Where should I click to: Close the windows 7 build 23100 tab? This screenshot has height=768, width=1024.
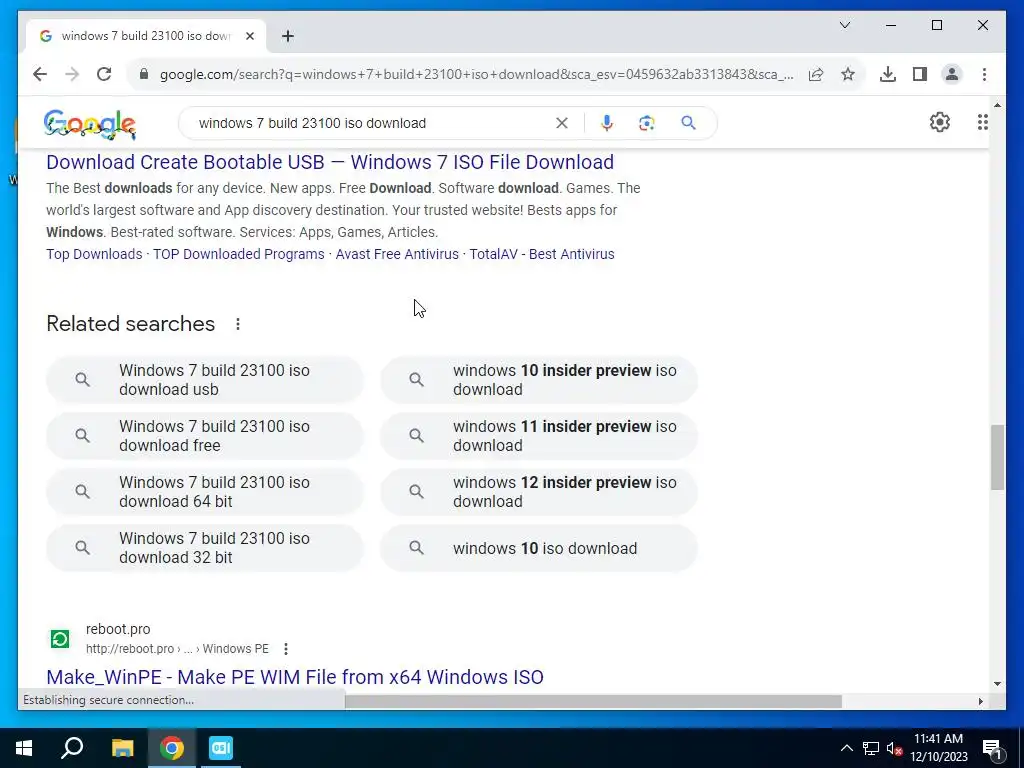coord(249,36)
